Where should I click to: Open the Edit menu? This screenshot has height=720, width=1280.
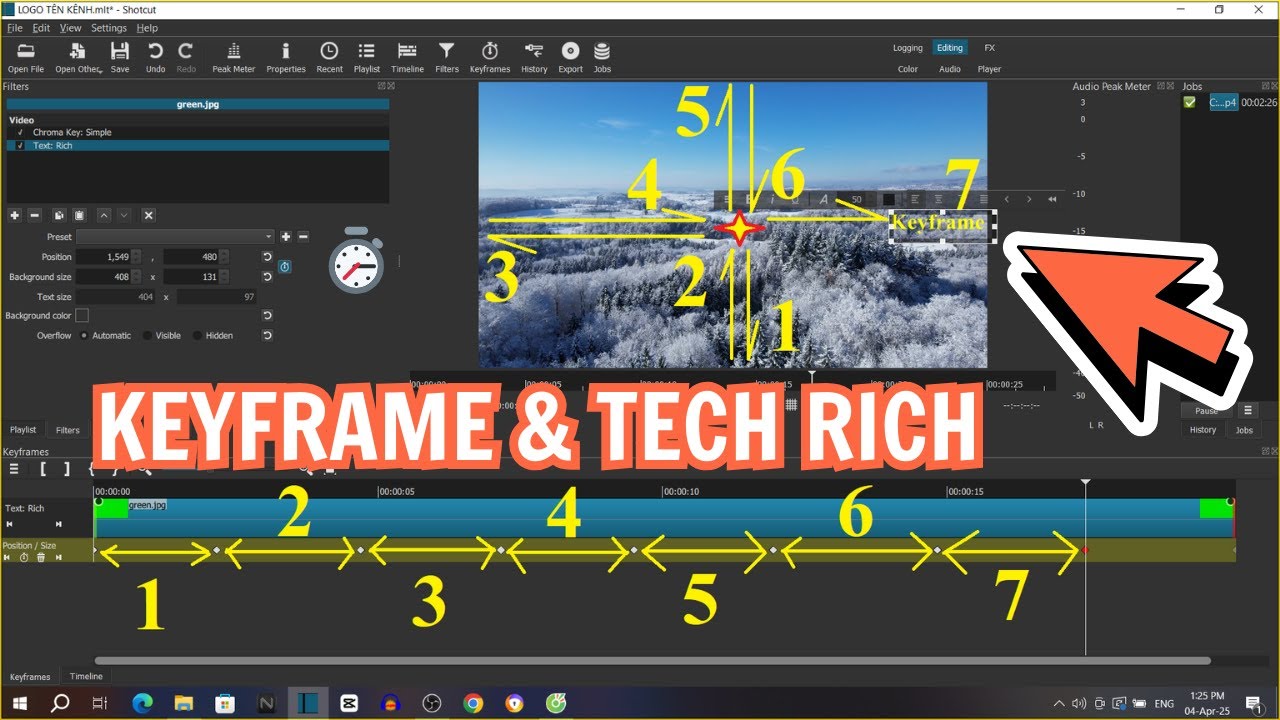(x=41, y=28)
